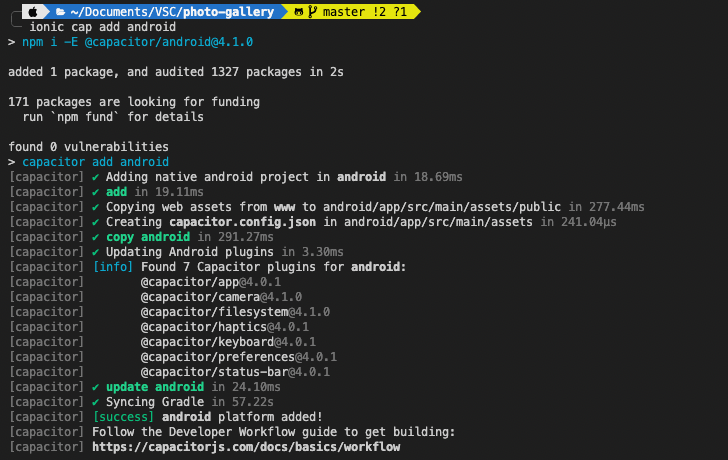
Task: Click the Apple logo prompt segment
Action: [32, 12]
